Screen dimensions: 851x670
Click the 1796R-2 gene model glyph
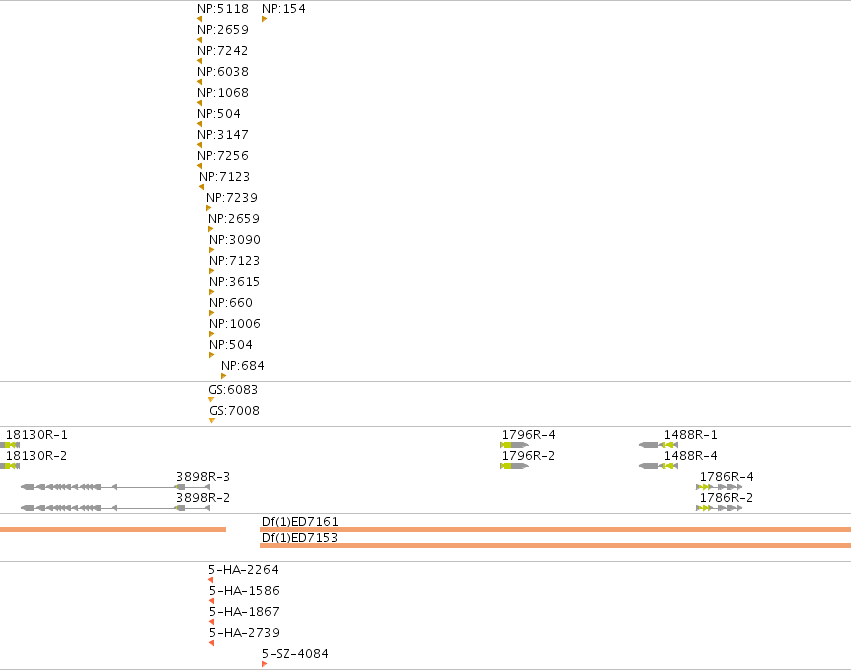tap(515, 466)
